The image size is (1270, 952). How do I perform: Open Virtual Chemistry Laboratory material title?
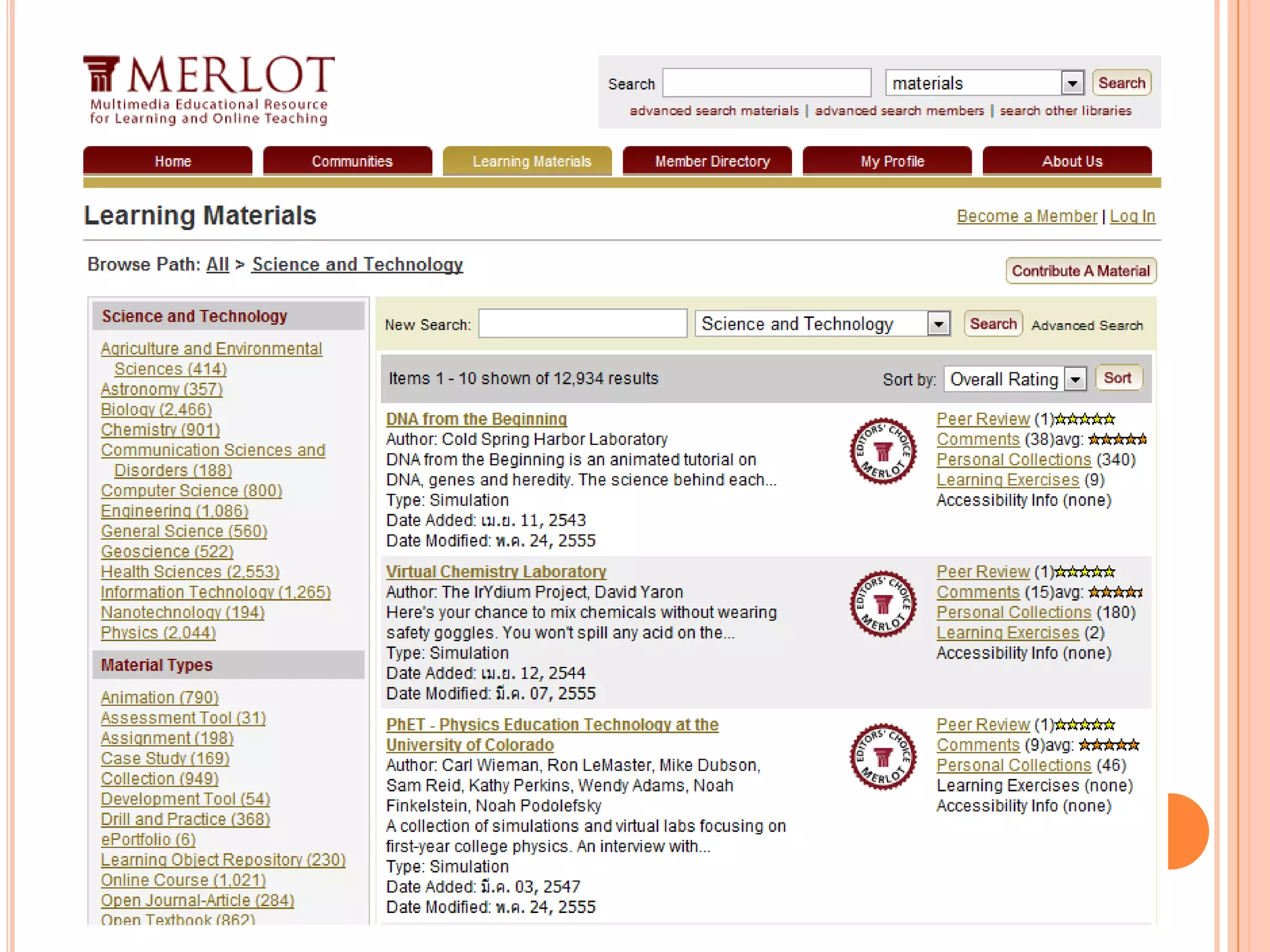click(x=496, y=572)
